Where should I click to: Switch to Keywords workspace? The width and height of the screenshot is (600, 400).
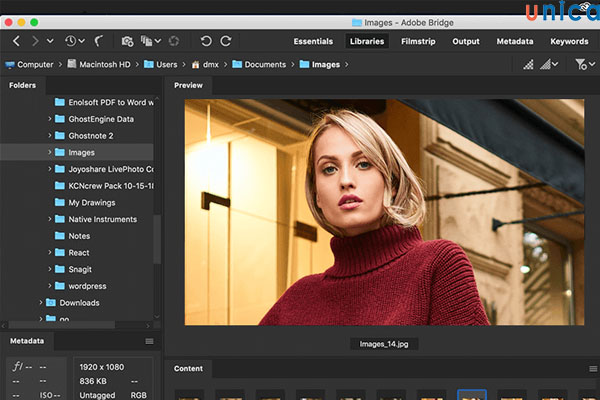pyautogui.click(x=569, y=41)
